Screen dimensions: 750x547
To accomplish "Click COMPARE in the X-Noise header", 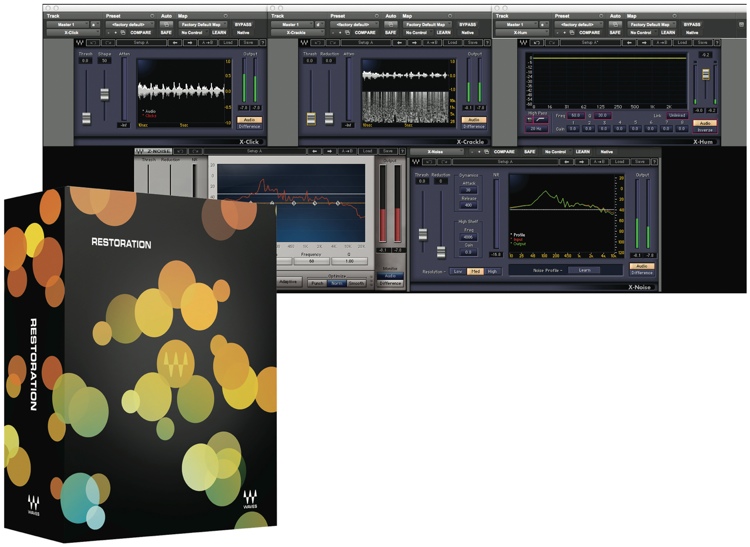I will click(504, 152).
